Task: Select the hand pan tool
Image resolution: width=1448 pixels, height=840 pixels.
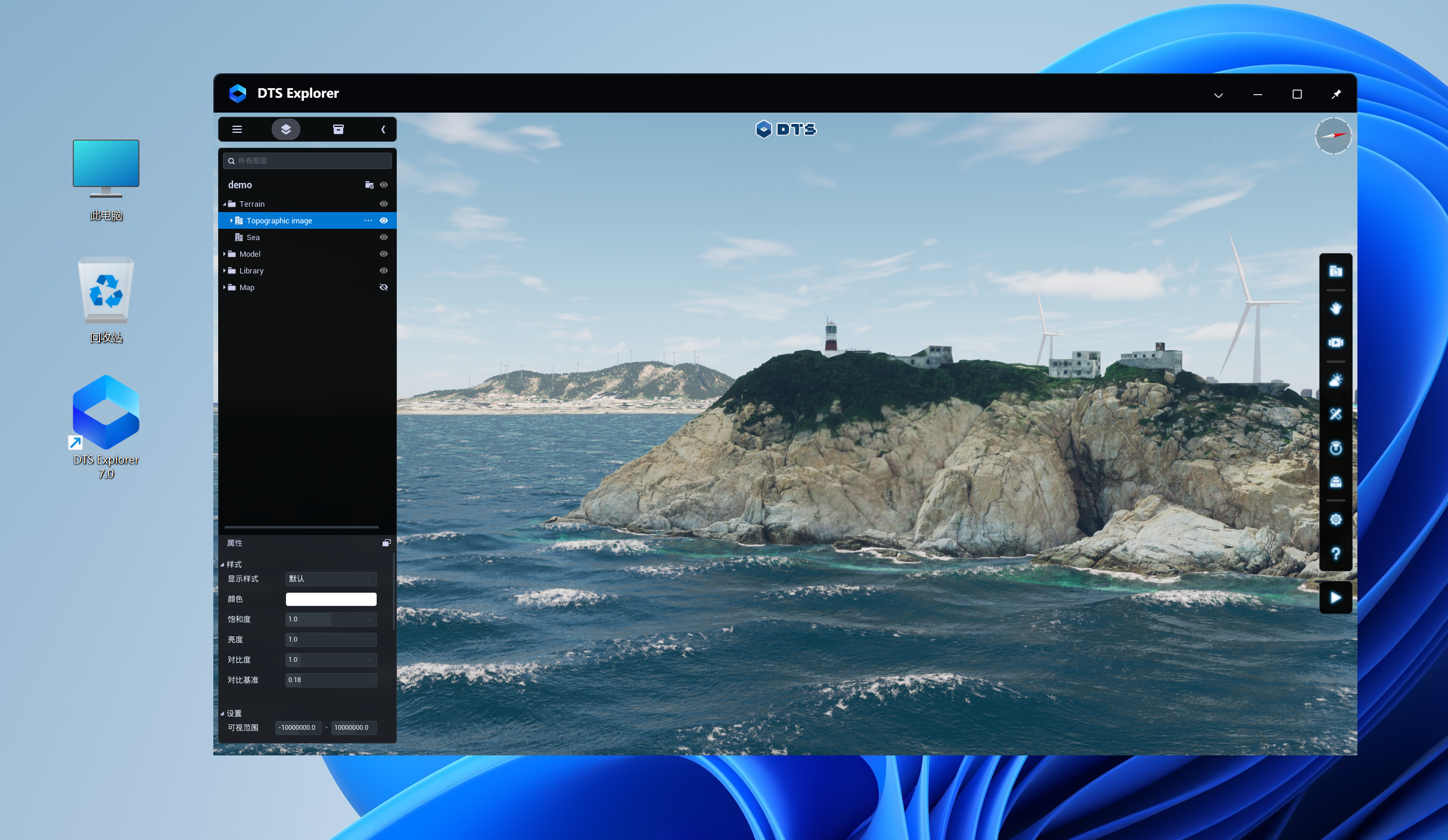Action: pos(1336,309)
